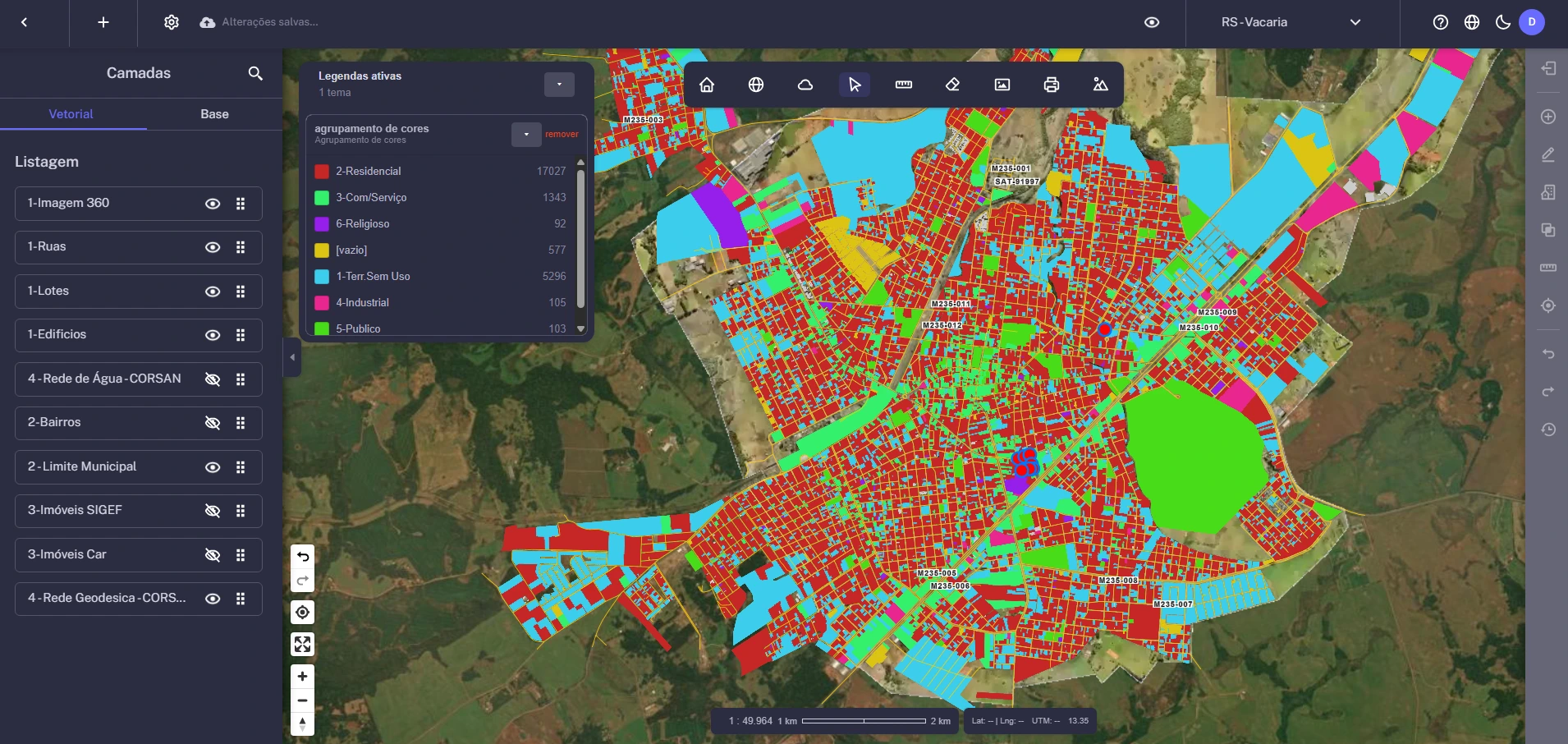Switch to the Vetorial tab
This screenshot has height=744, width=1568.
[x=71, y=114]
